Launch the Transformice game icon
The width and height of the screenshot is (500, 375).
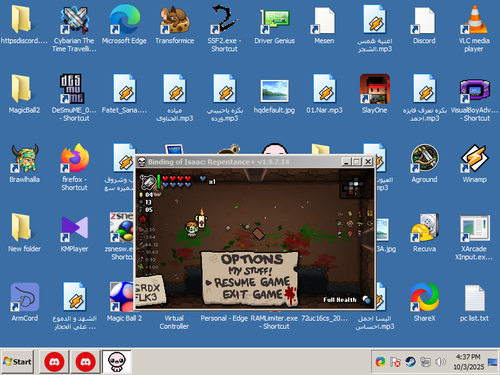(x=175, y=21)
